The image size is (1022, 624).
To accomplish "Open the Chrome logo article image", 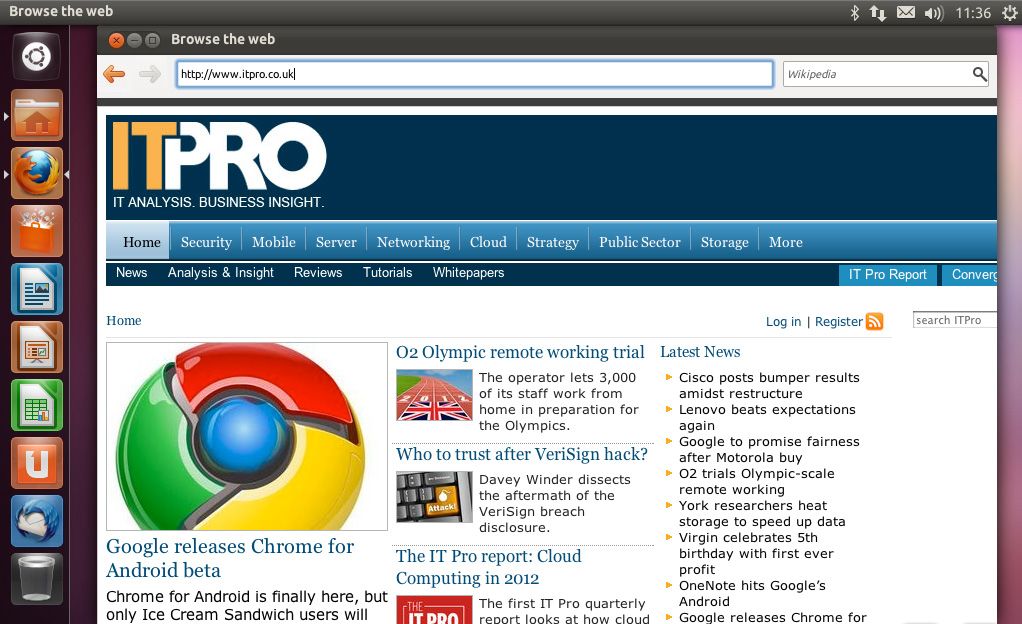I will [x=247, y=436].
